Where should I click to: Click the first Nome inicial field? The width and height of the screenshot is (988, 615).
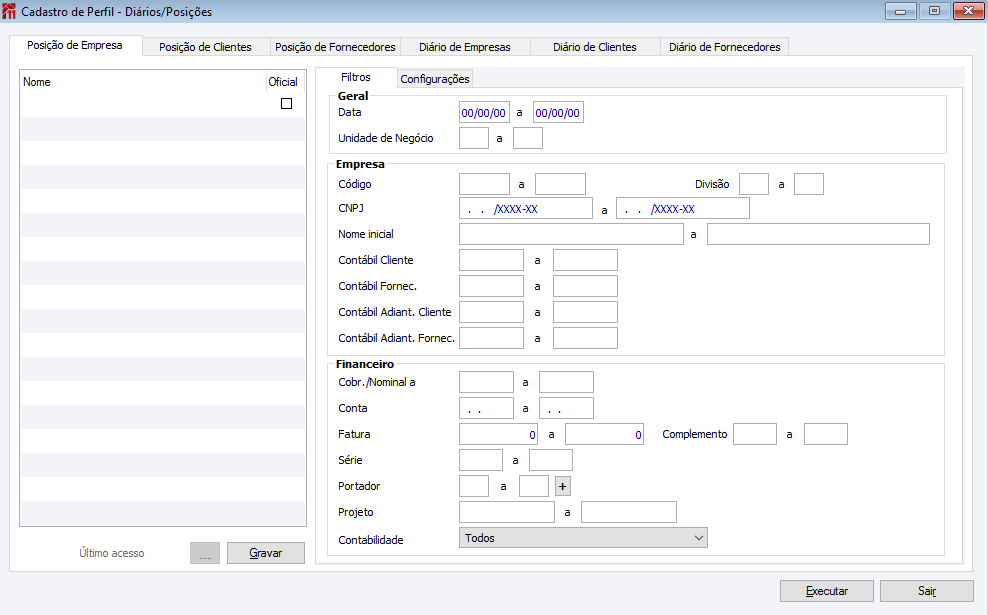pos(570,234)
